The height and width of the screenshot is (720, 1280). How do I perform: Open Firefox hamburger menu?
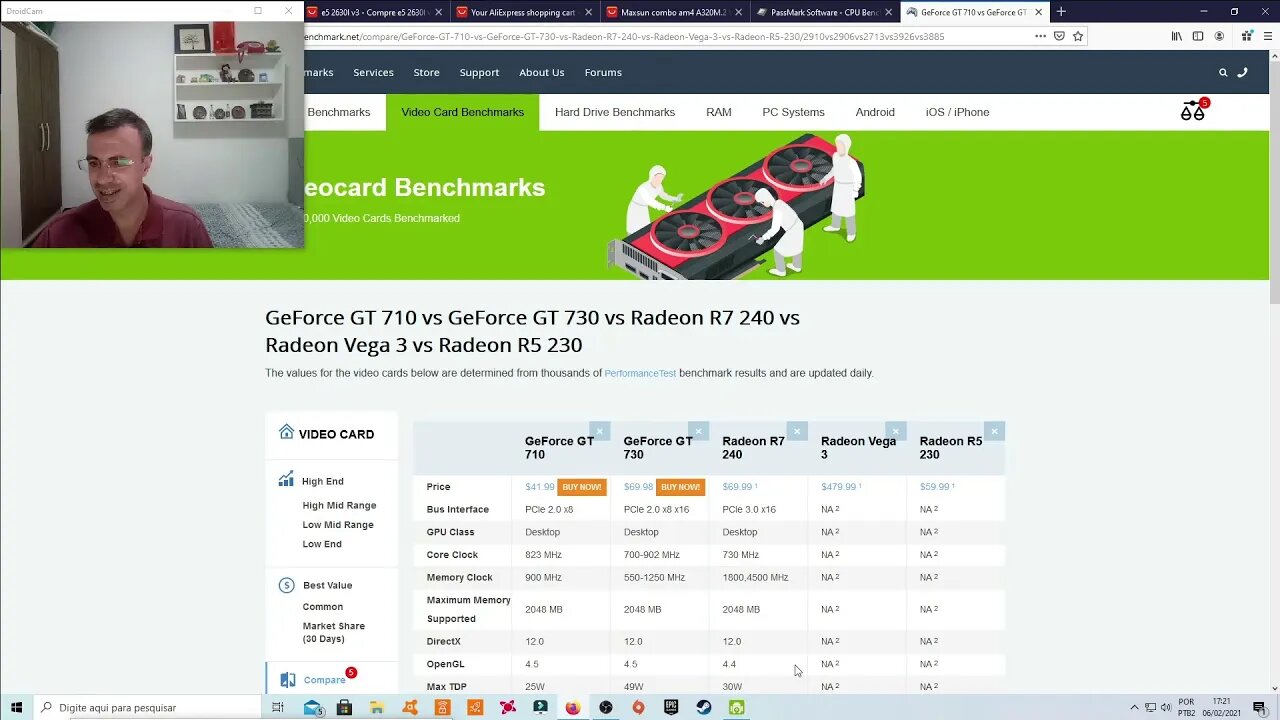(1266, 36)
